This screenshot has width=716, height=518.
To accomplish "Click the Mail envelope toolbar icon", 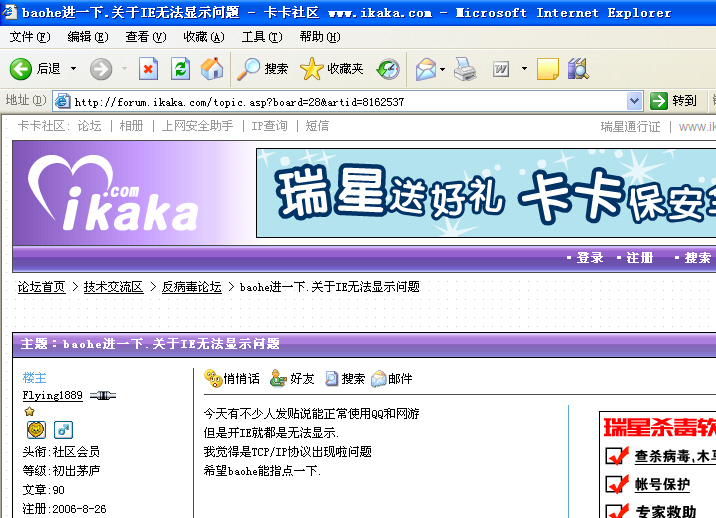I will (425, 69).
